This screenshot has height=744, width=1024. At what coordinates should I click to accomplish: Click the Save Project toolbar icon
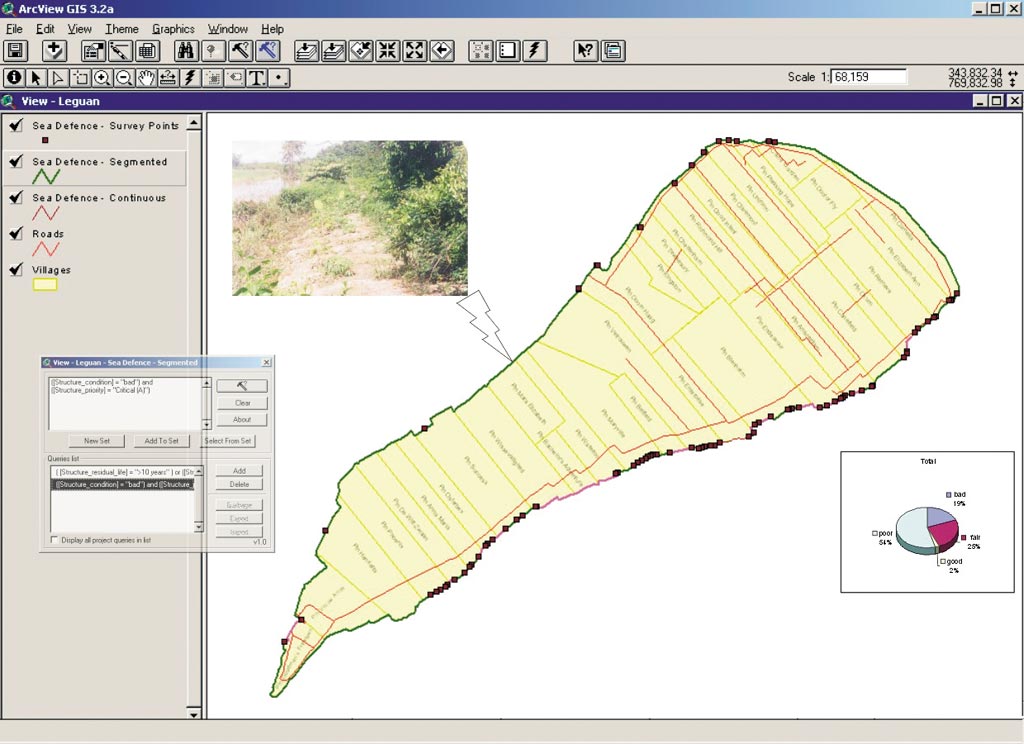16,50
